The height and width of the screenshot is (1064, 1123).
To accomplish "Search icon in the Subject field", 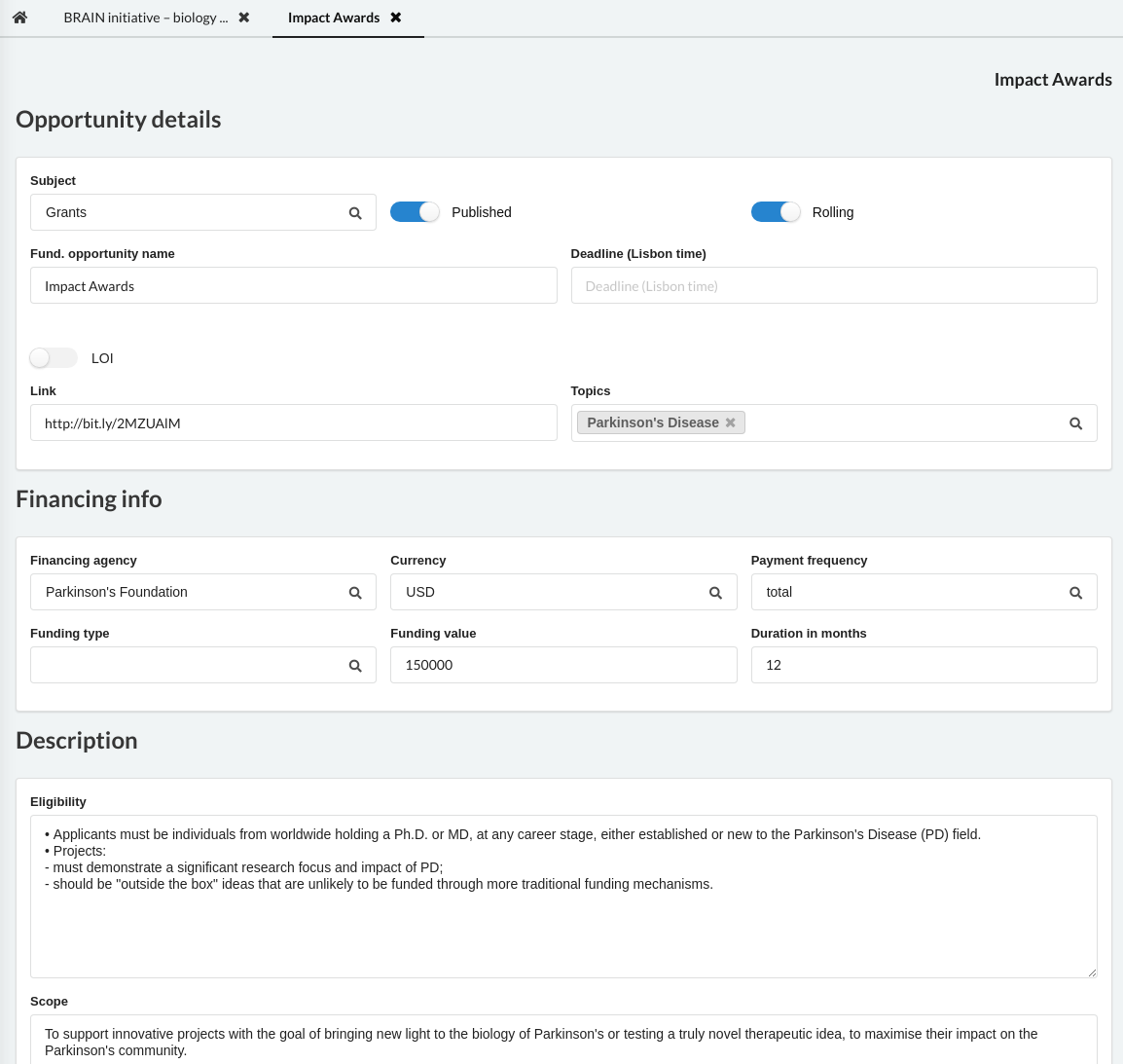I will click(355, 213).
